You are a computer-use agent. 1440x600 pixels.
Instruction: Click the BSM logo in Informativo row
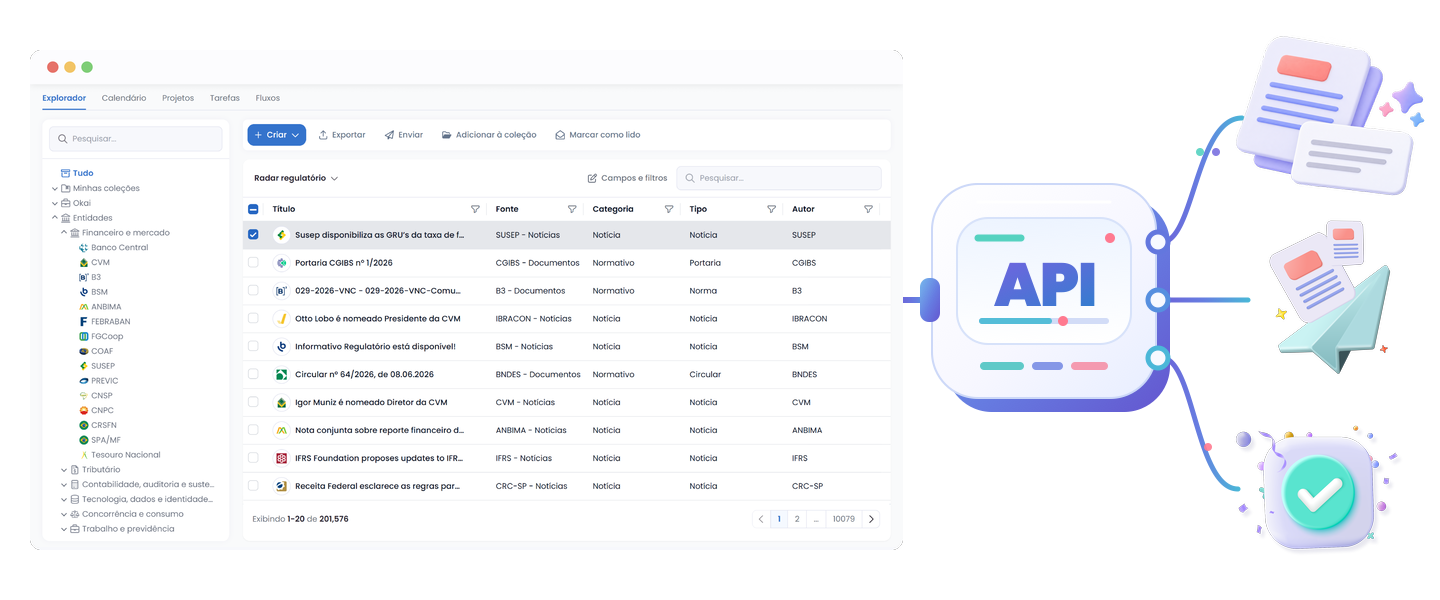pyautogui.click(x=281, y=347)
